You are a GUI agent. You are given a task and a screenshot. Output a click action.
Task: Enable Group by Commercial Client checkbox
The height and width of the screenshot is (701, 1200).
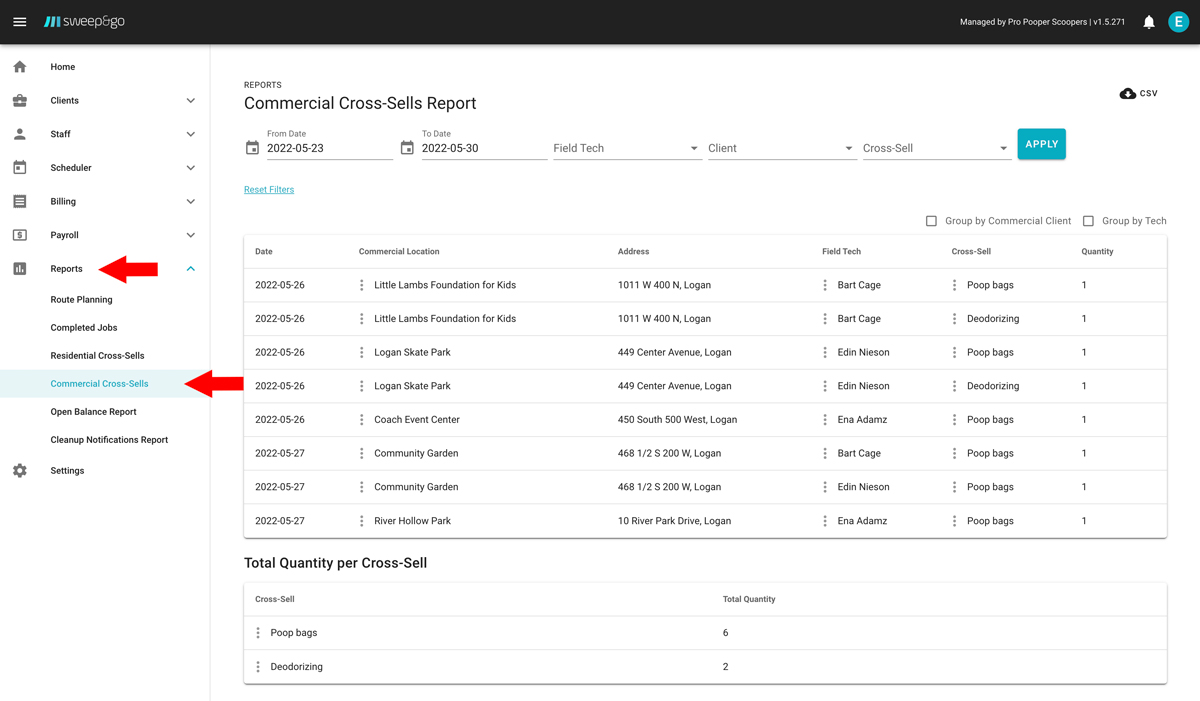tap(931, 221)
